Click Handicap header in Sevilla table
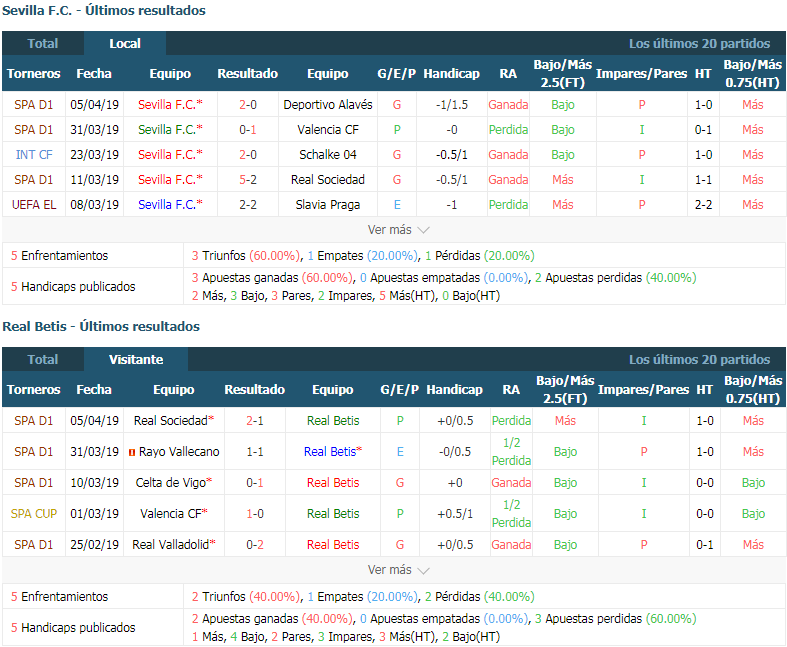 click(451, 73)
